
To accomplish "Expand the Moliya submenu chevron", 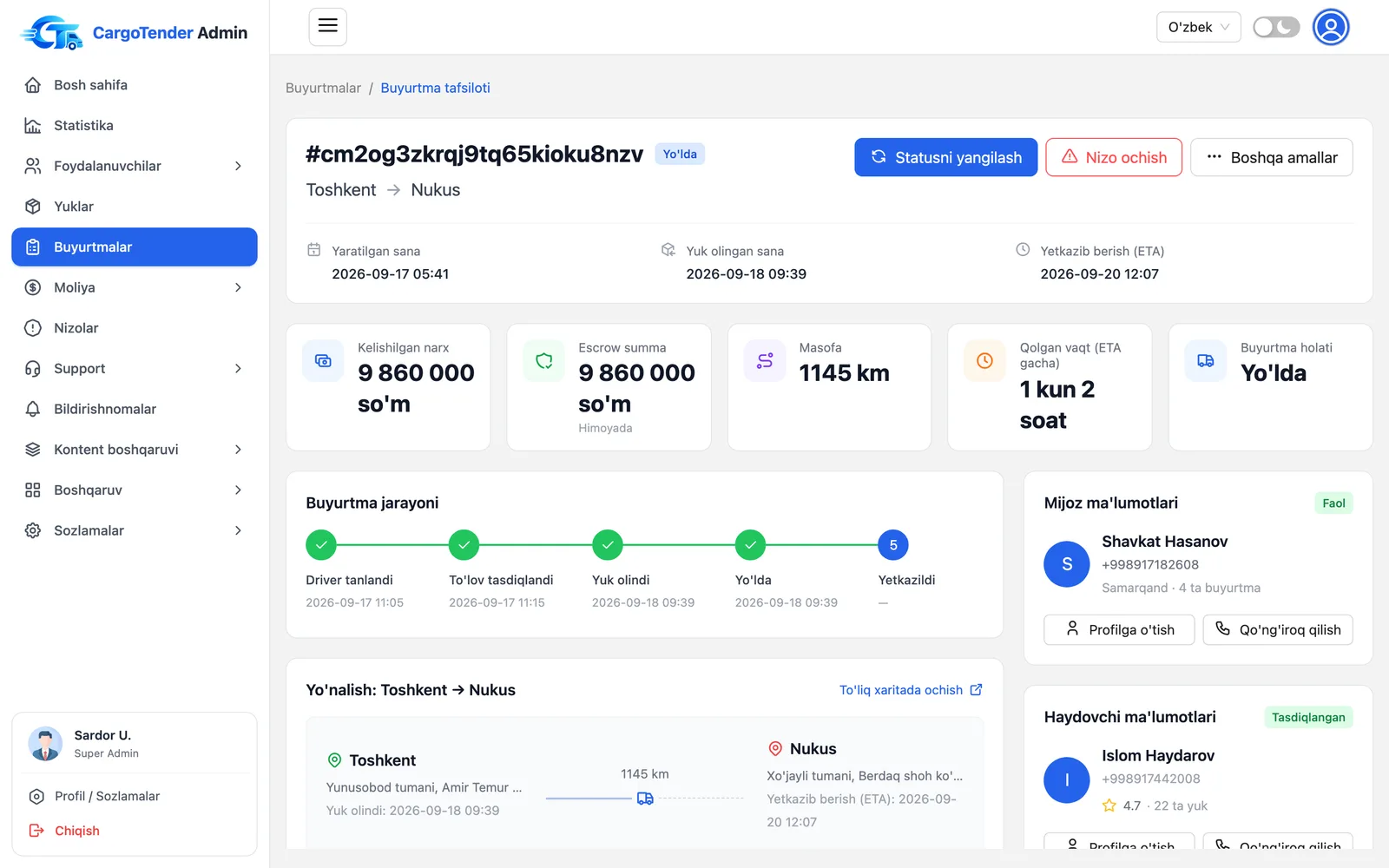I will 238,287.
